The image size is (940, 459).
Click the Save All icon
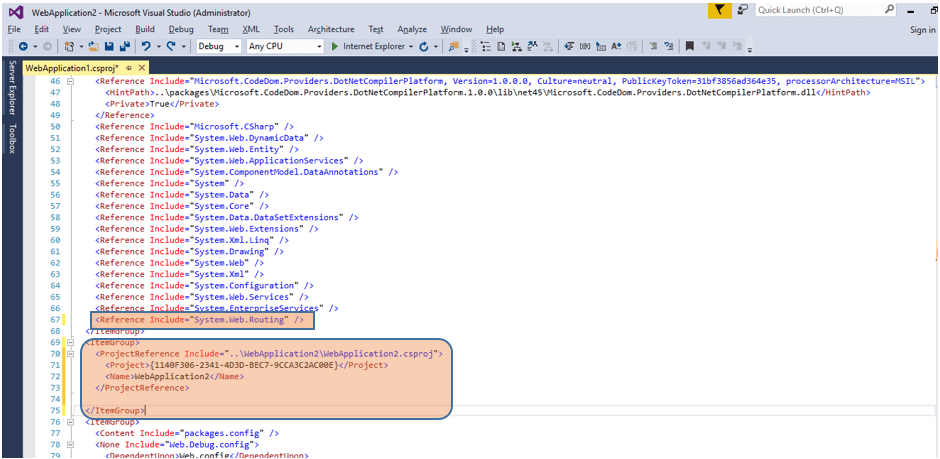coord(125,46)
